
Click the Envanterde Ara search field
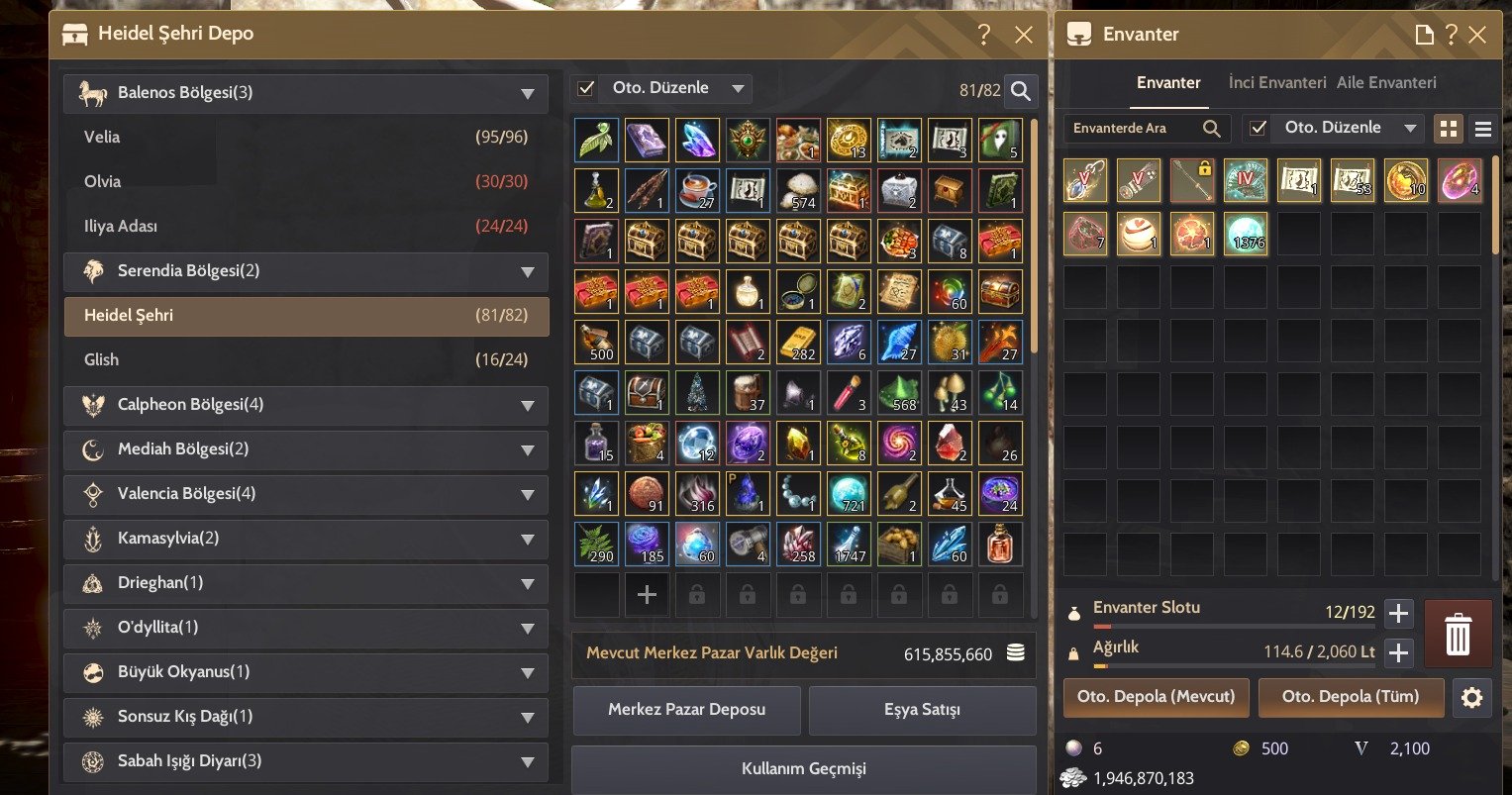point(1147,129)
